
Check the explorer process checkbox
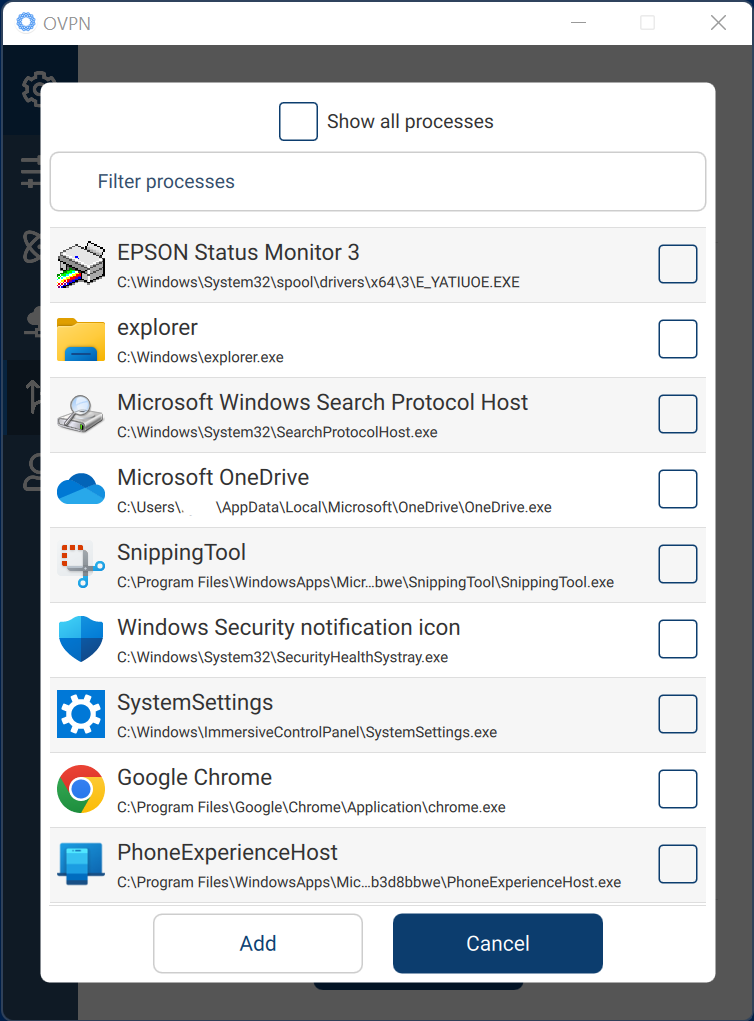tap(678, 339)
